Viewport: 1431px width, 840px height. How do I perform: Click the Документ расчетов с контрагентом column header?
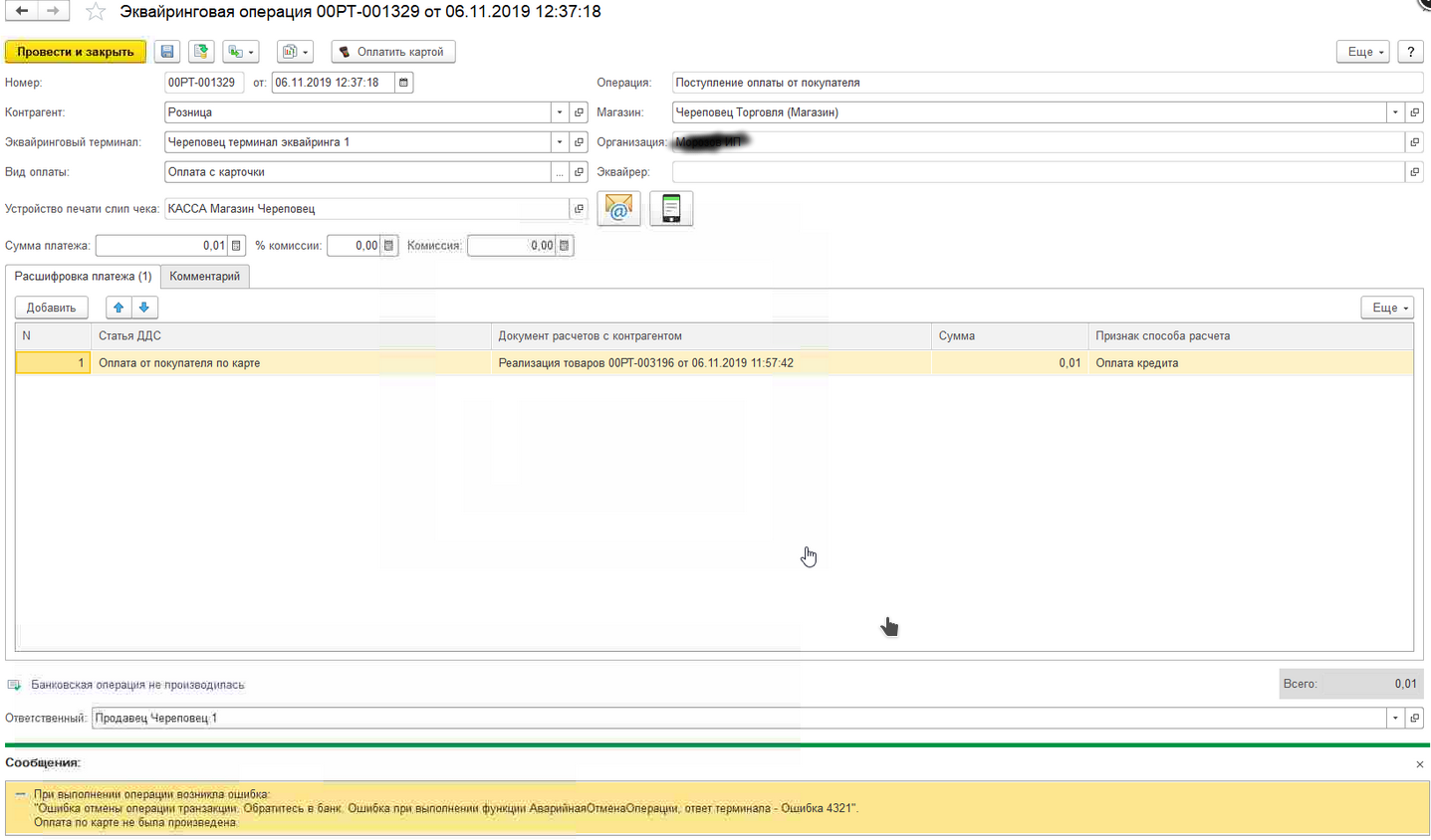711,336
